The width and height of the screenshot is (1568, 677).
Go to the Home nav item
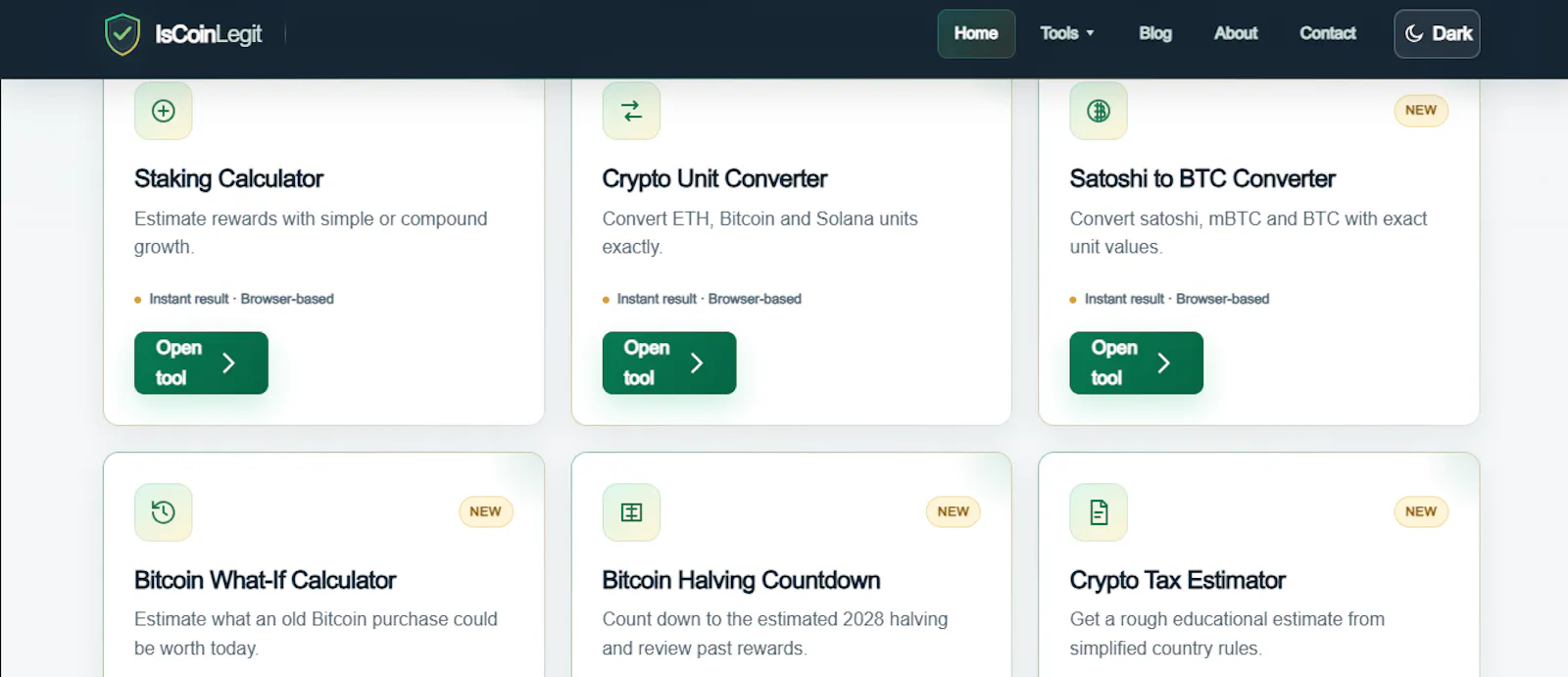point(976,33)
